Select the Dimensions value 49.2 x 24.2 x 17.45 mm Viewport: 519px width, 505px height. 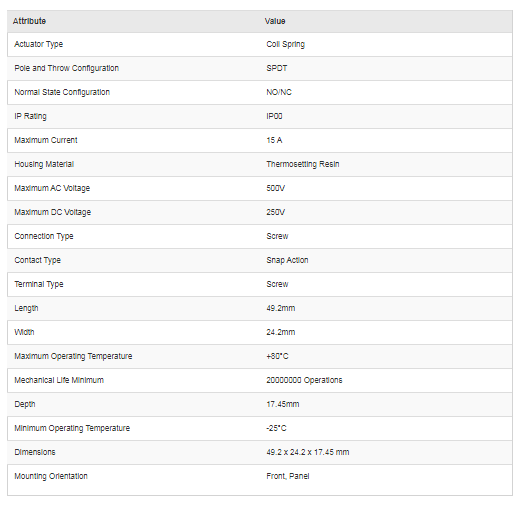coord(308,452)
